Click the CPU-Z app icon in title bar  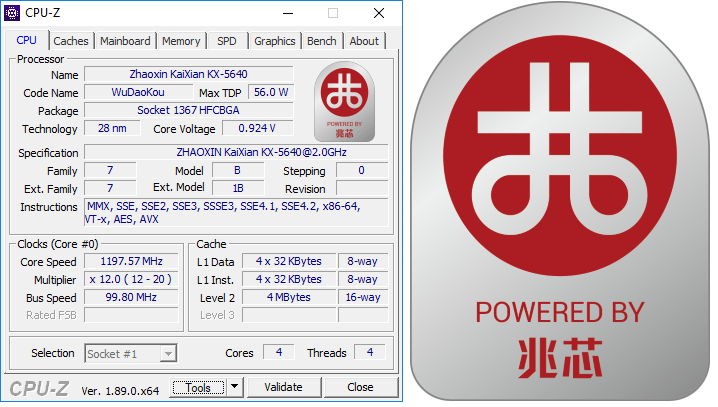coord(12,13)
